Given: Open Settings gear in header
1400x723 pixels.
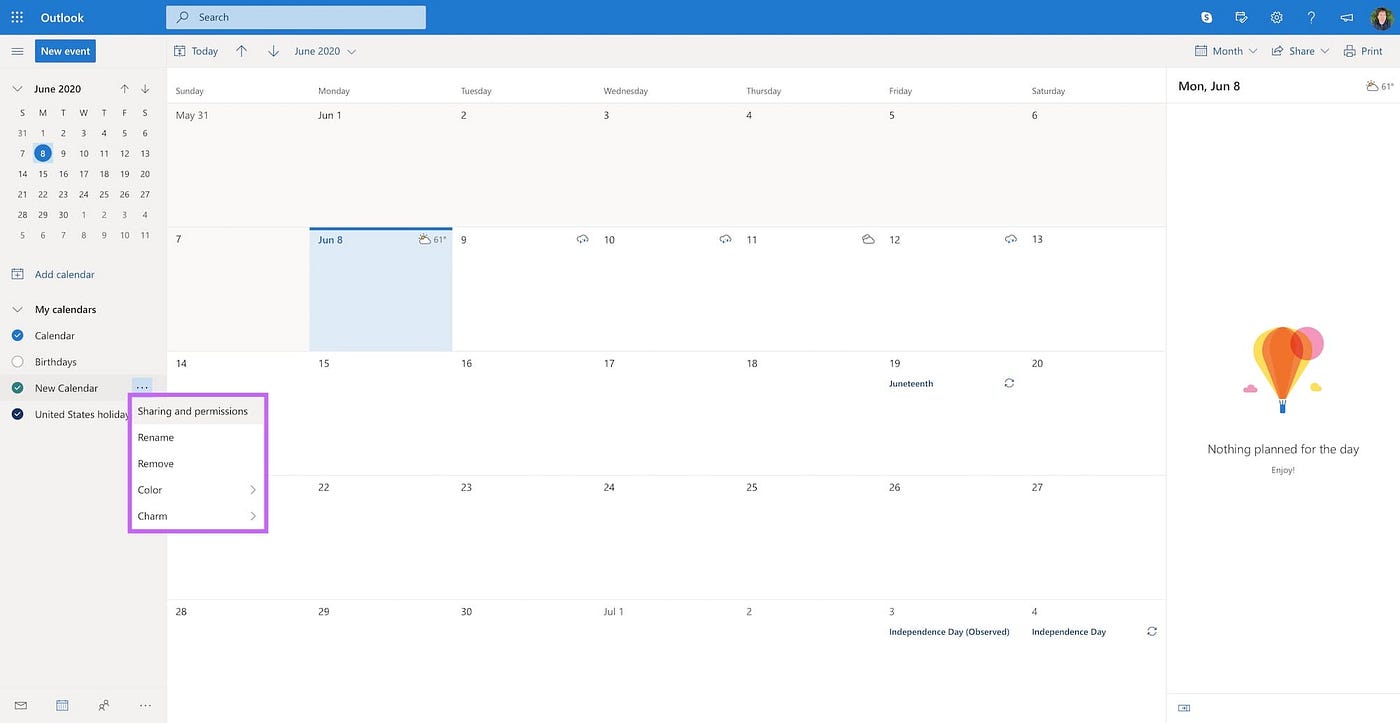Looking at the screenshot, I should pos(1277,17).
